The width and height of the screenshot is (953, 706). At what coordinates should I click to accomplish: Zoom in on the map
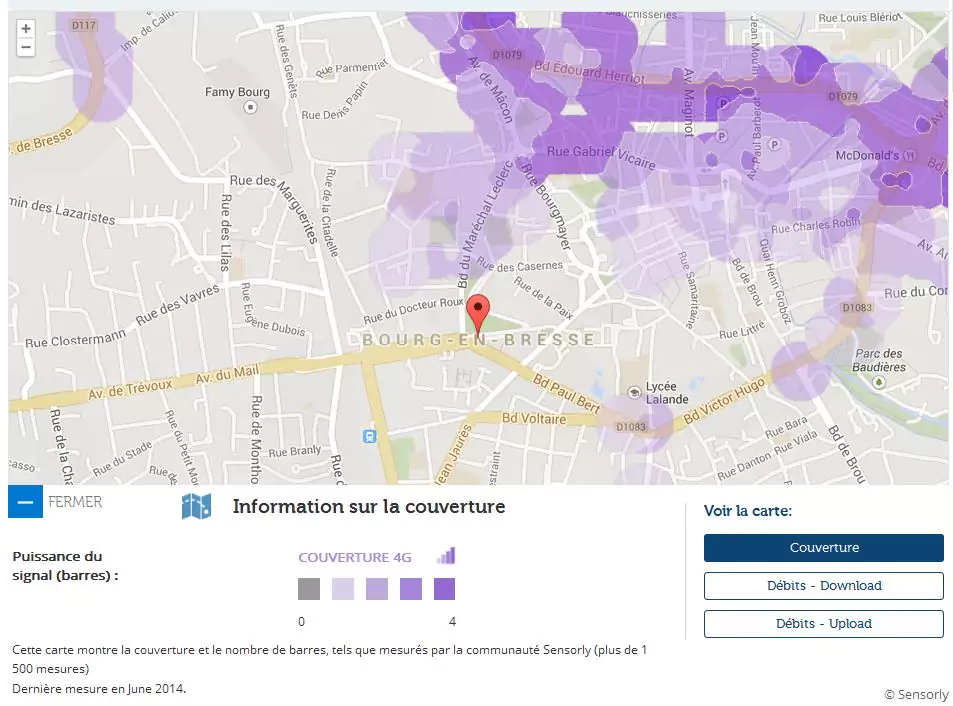[26, 29]
